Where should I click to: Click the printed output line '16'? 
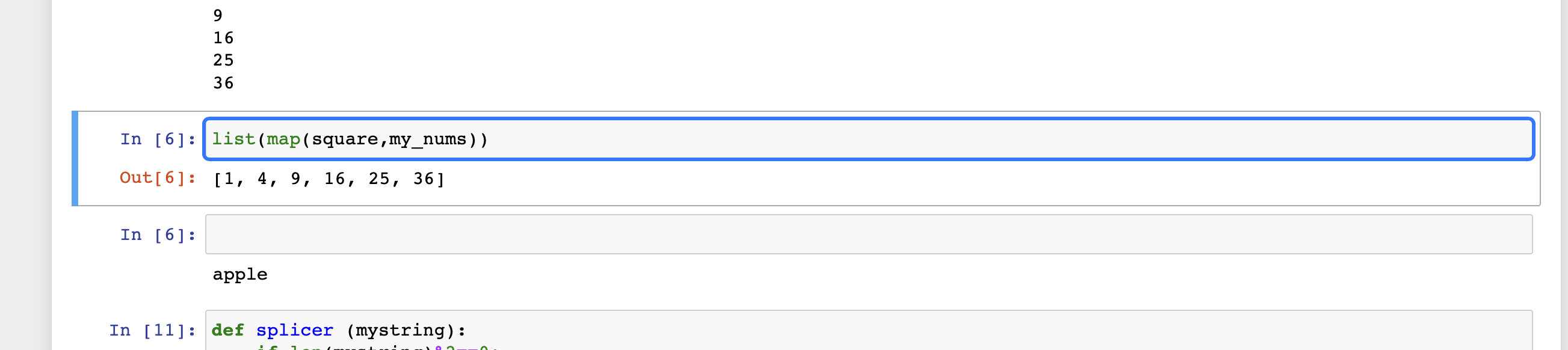(223, 38)
